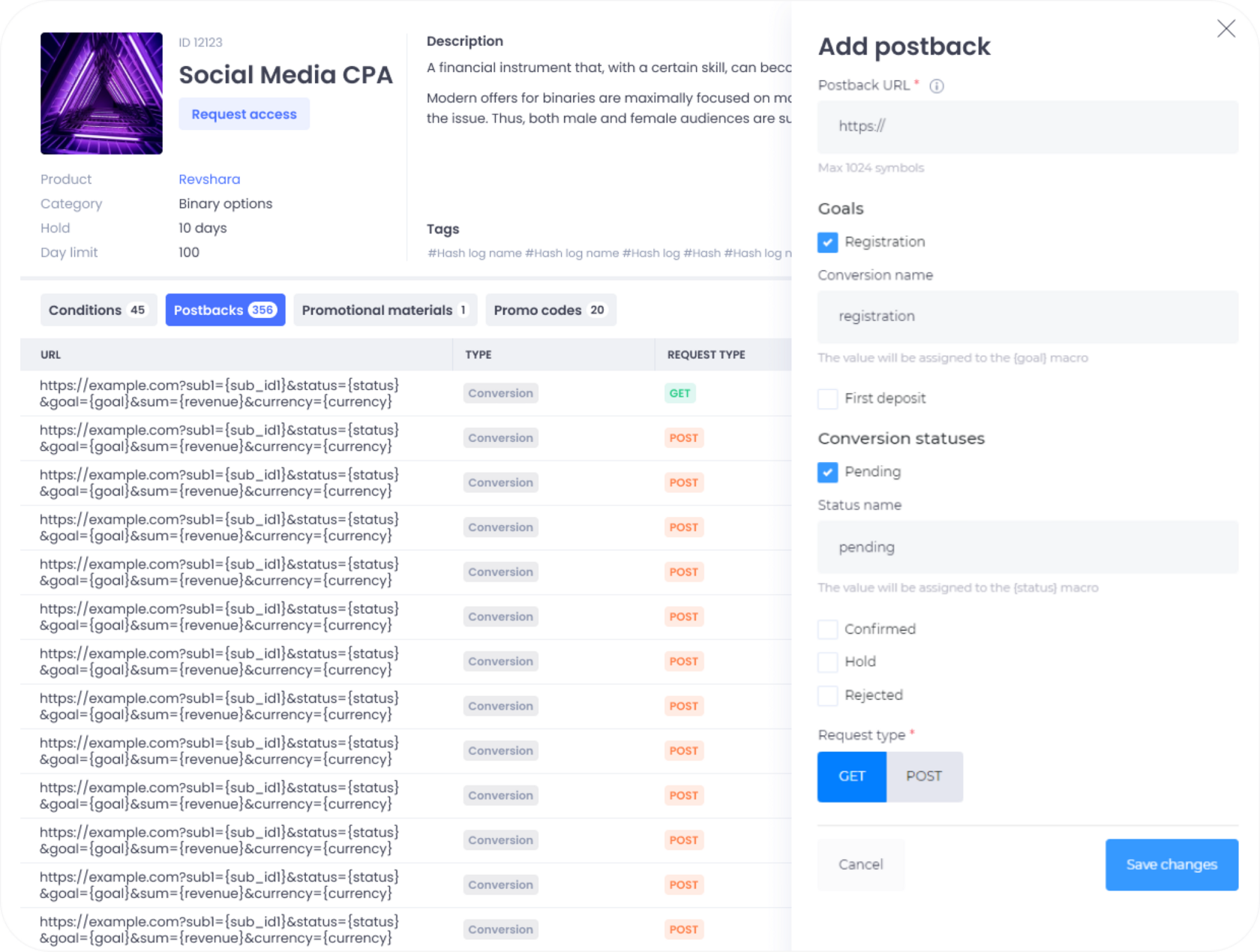Open the Revshara product link
The image size is (1260, 952).
point(209,179)
